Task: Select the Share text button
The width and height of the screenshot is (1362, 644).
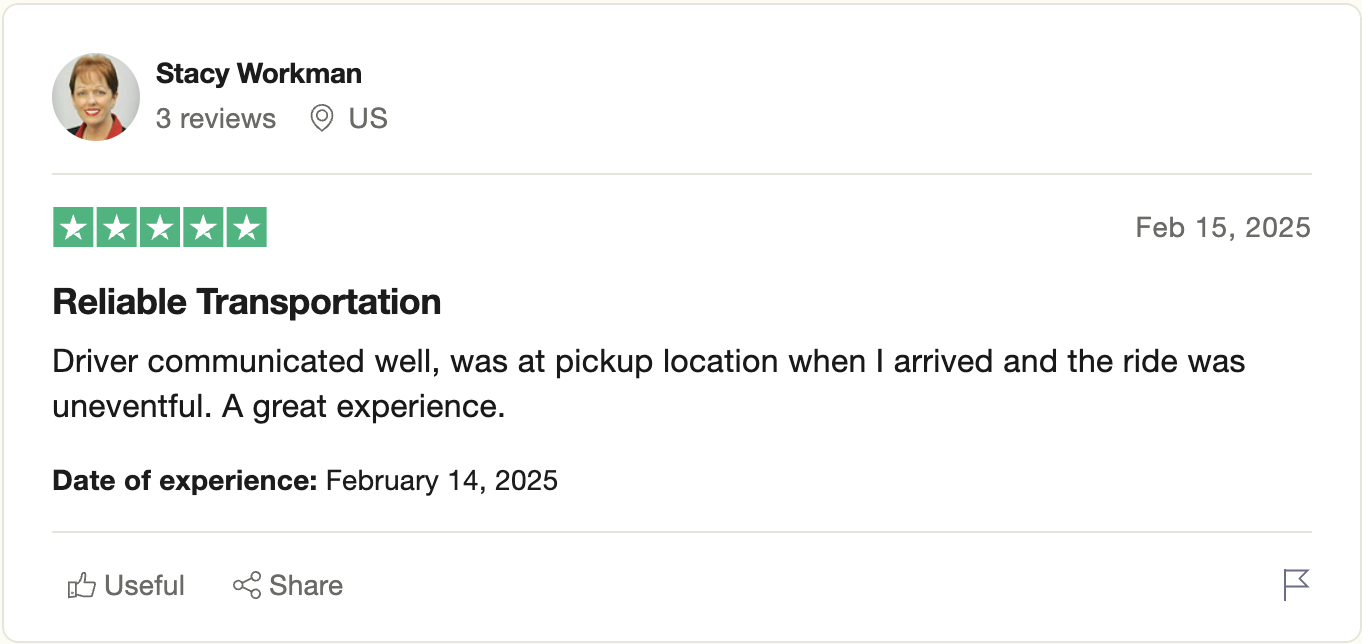Action: [x=306, y=586]
